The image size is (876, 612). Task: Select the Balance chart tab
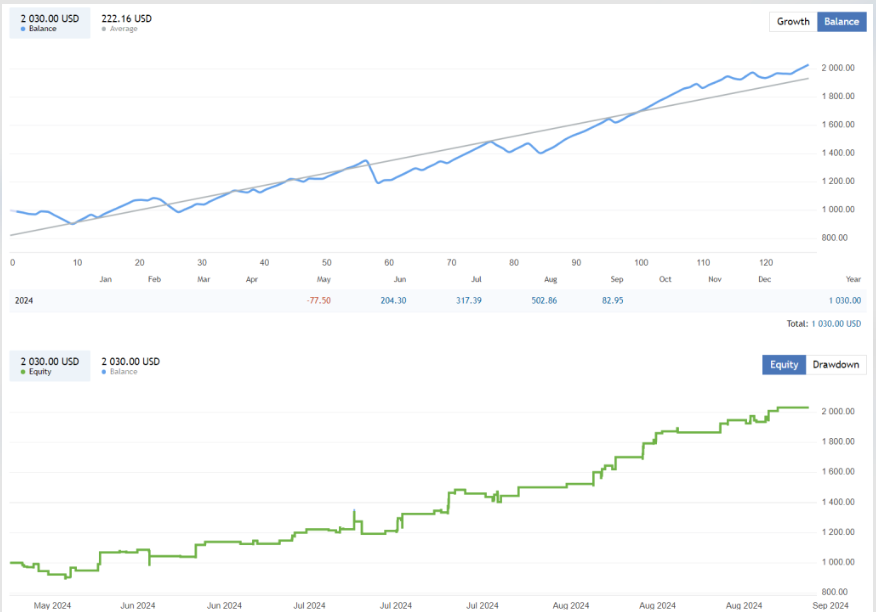[x=841, y=22]
